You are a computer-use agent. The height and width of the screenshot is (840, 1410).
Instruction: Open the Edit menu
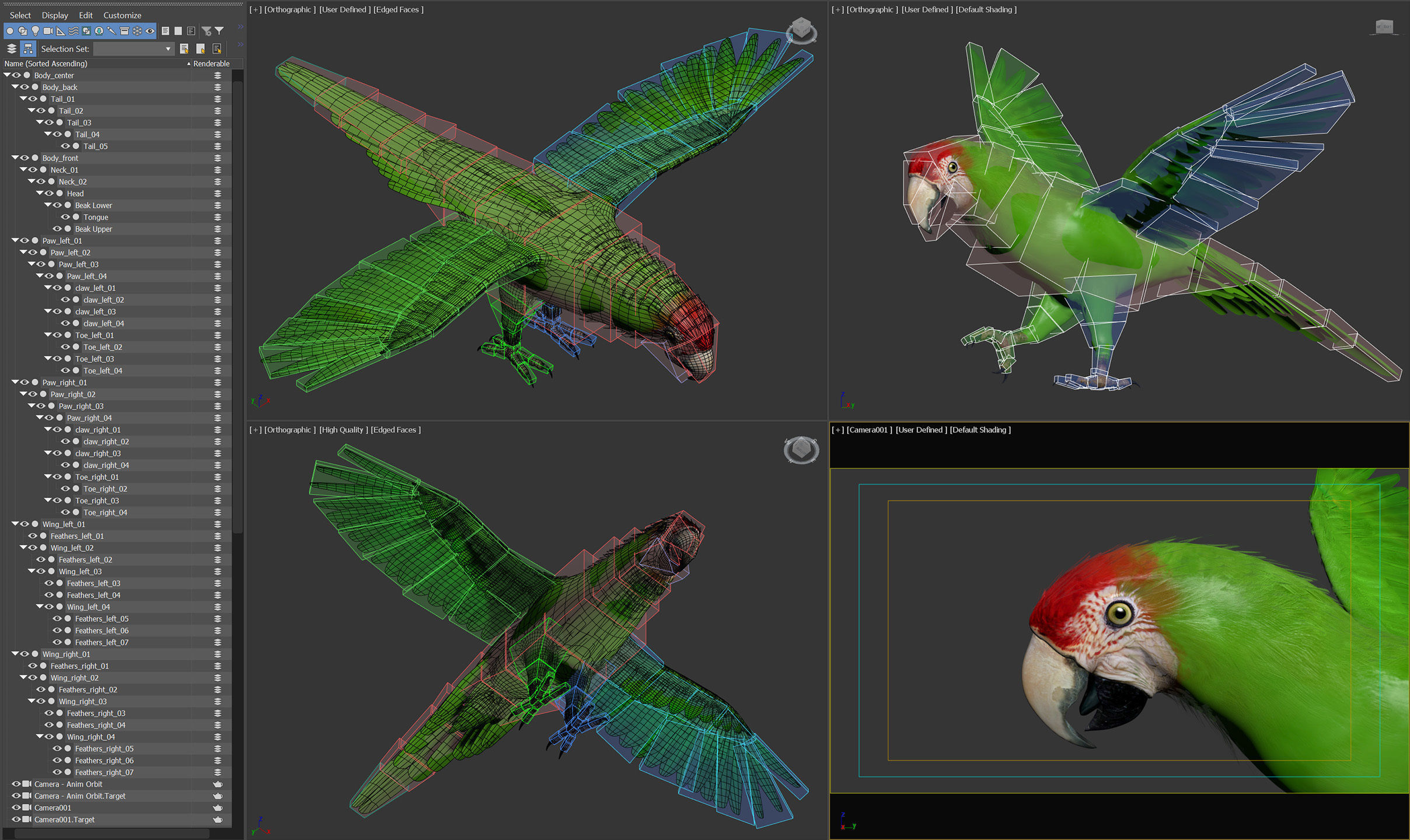(x=86, y=15)
